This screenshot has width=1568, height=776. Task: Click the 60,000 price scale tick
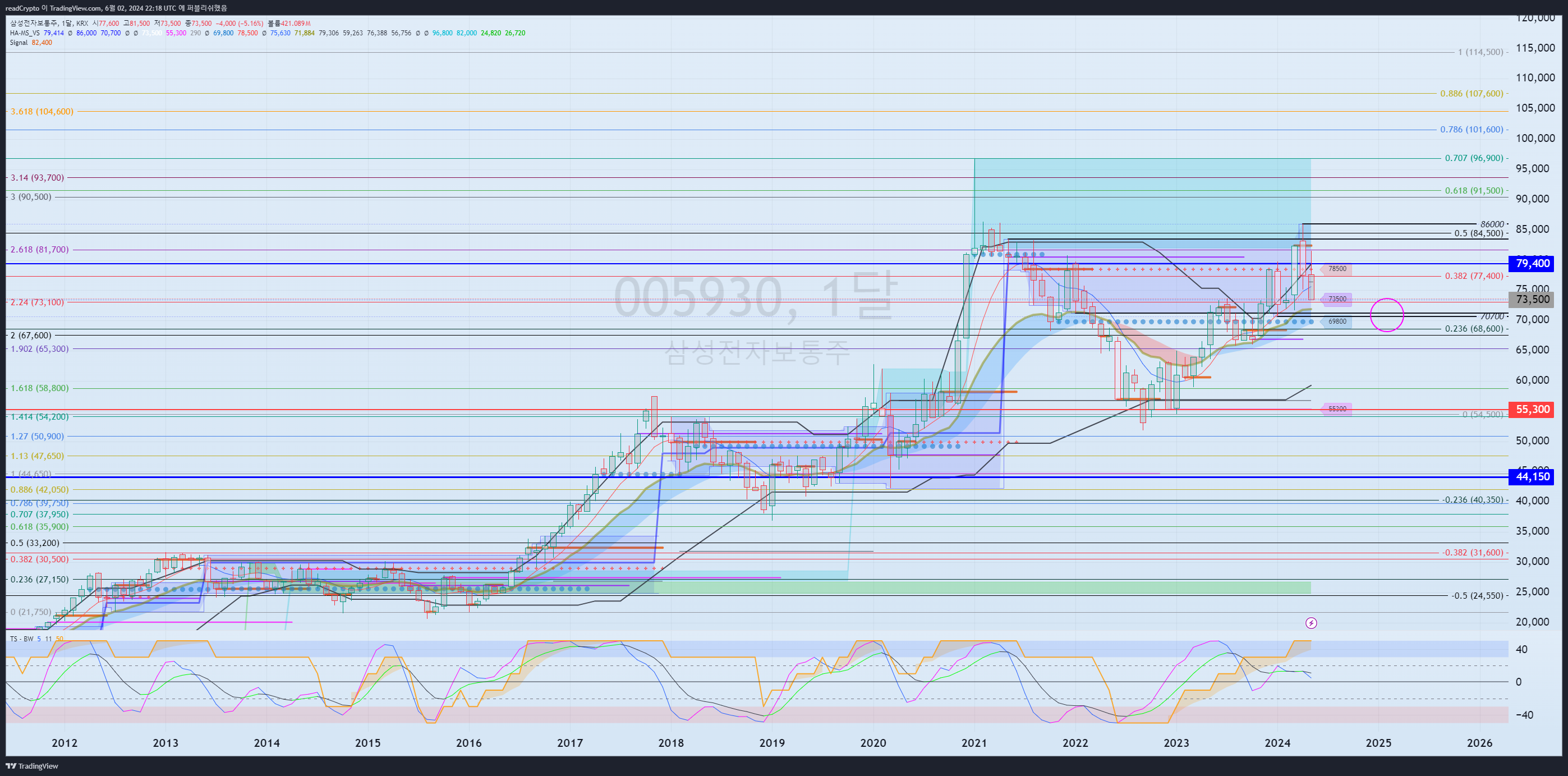tap(1532, 380)
